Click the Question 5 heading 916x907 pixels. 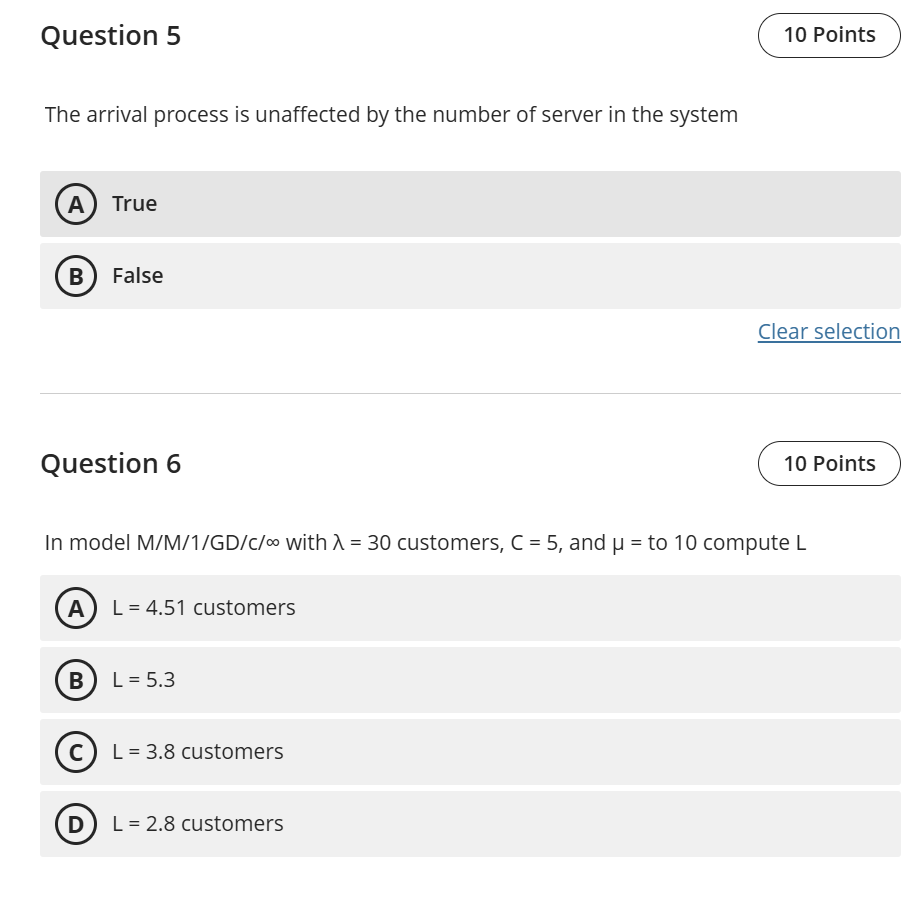(111, 35)
